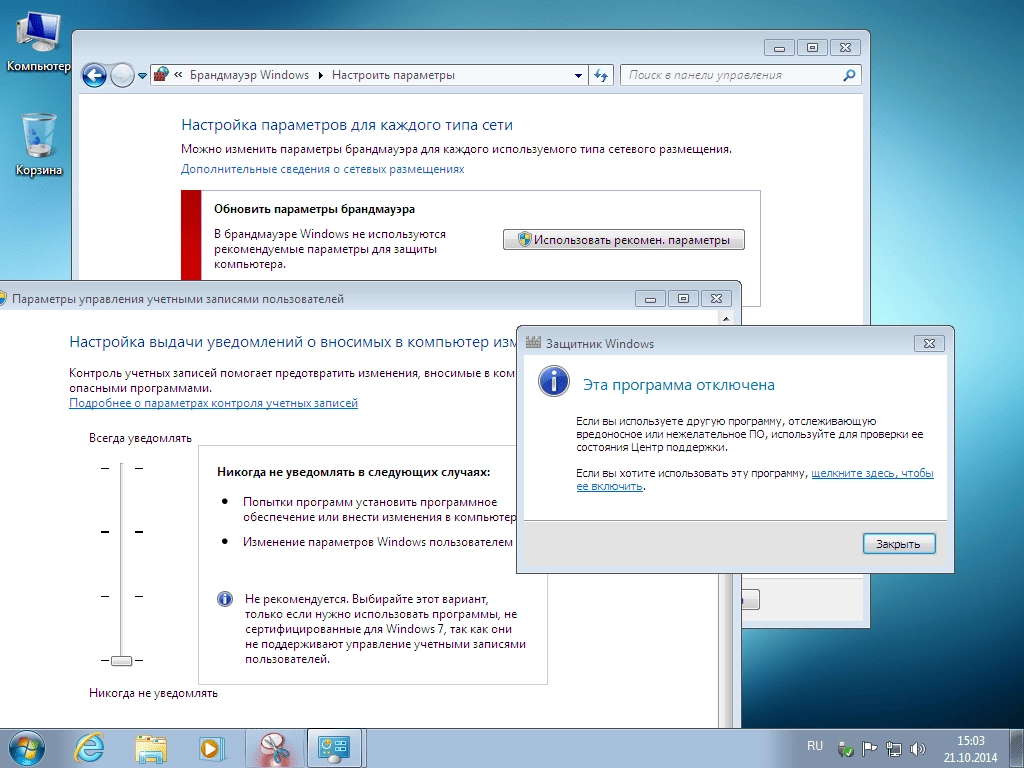Click the firewall icon in address bar
Image resolution: width=1024 pixels, height=768 pixels.
pos(161,75)
